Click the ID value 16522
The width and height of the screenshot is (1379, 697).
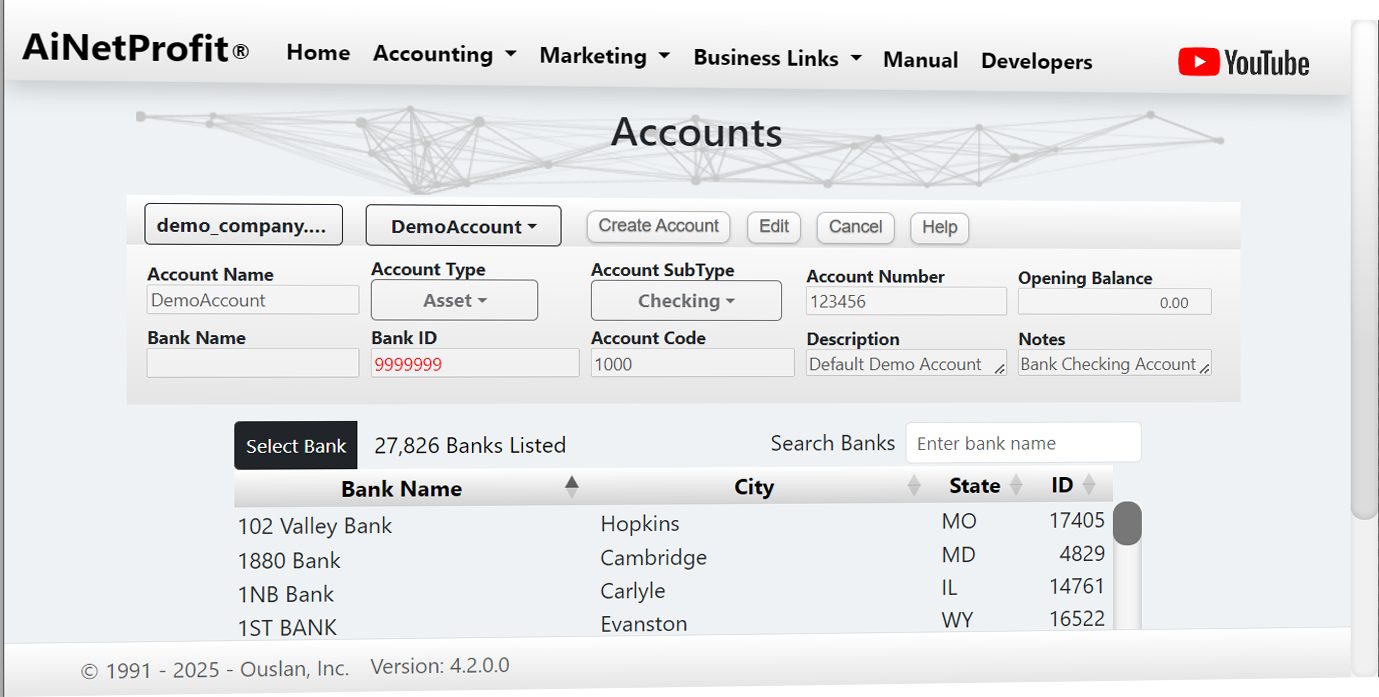(1077, 620)
